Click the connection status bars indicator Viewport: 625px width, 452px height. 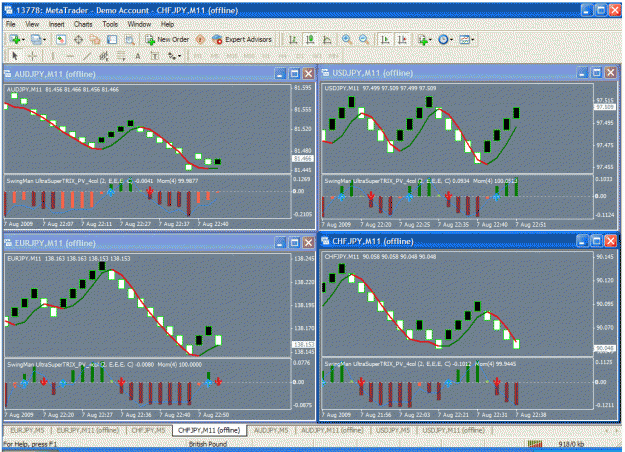coord(535,444)
